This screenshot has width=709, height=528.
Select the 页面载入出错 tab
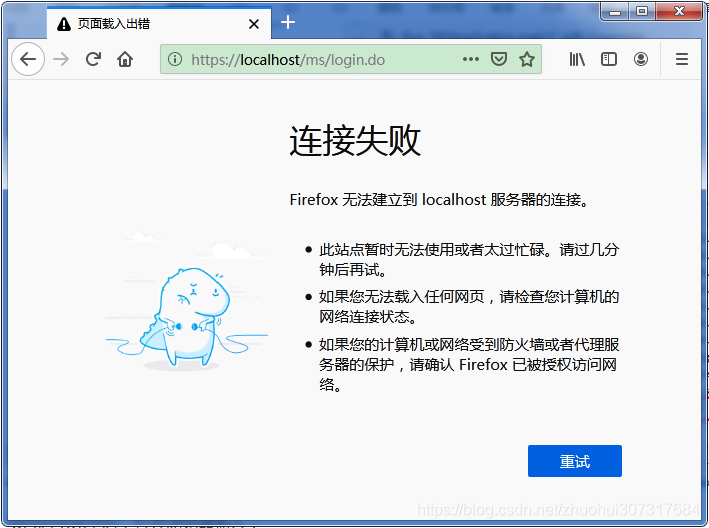point(159,24)
